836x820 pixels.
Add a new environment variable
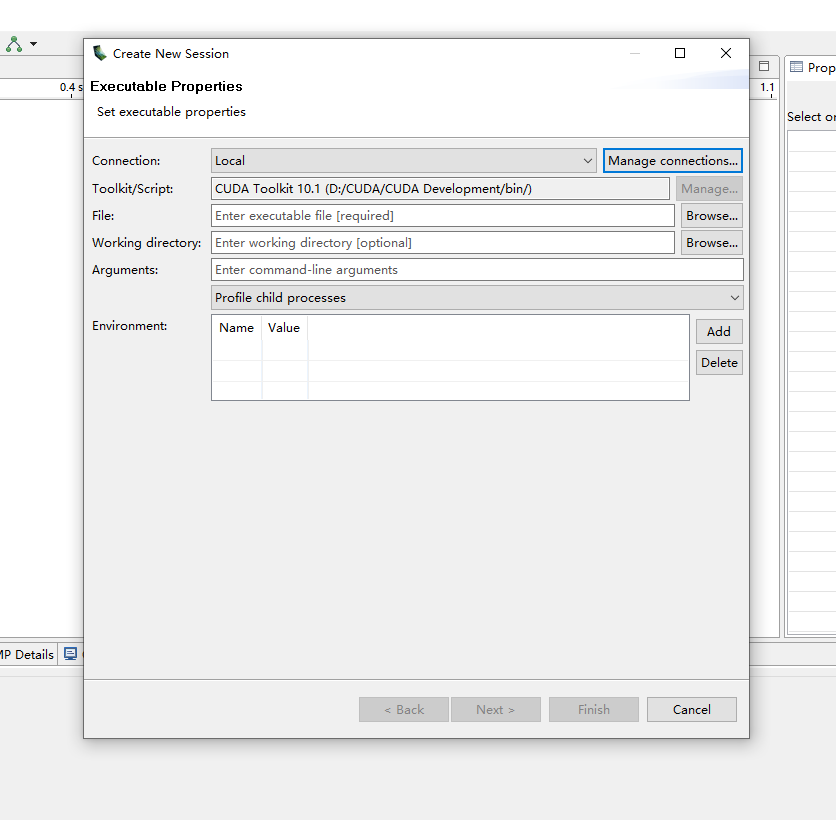point(719,331)
